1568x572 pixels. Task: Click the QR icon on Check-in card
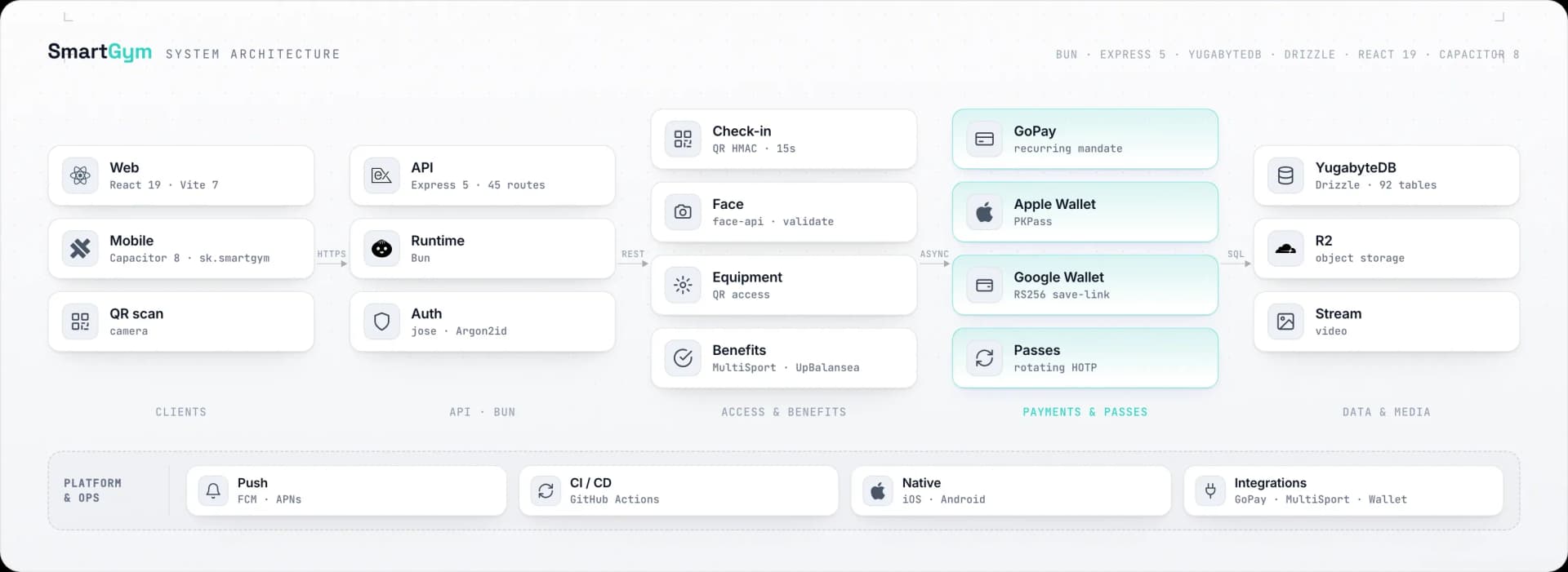click(683, 139)
